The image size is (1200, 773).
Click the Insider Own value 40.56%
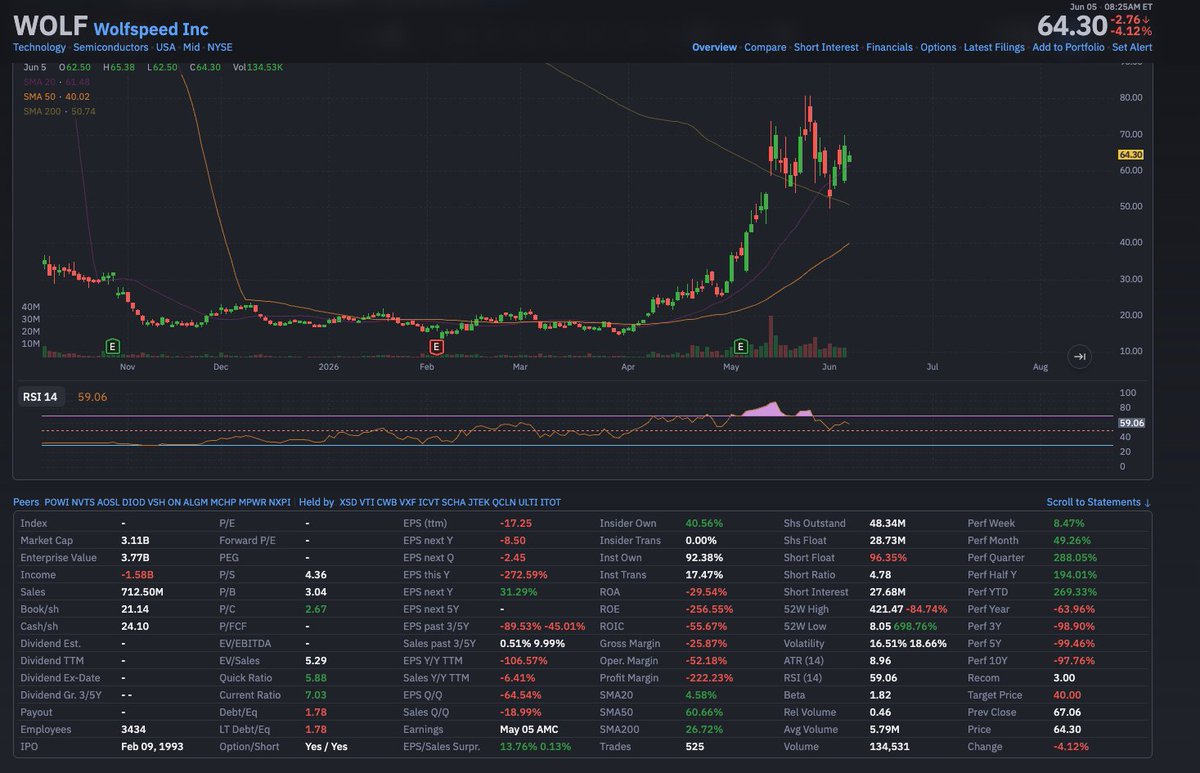tap(704, 523)
